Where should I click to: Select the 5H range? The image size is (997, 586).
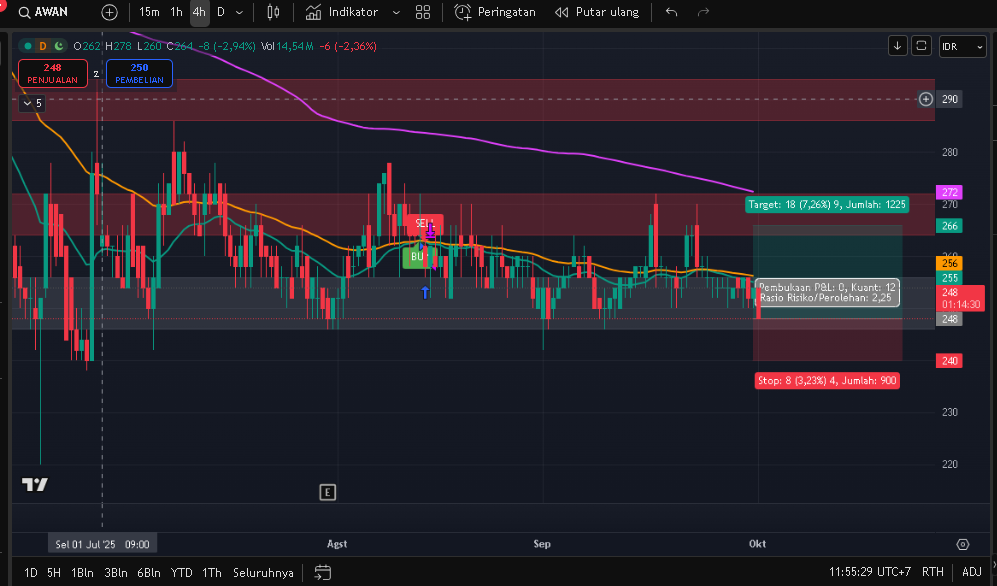click(x=54, y=573)
